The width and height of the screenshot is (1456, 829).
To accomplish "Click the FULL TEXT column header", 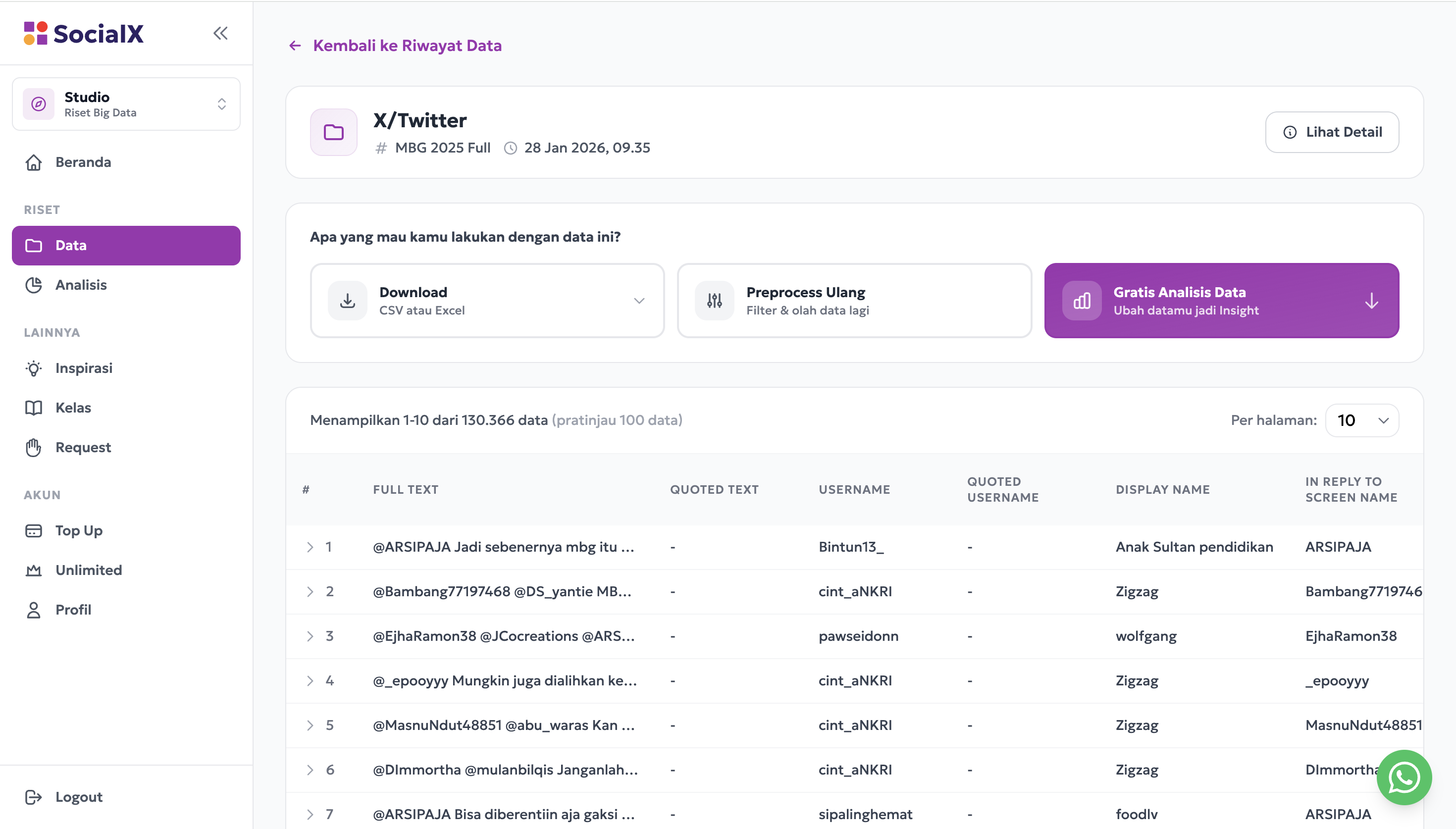I will click(x=406, y=490).
